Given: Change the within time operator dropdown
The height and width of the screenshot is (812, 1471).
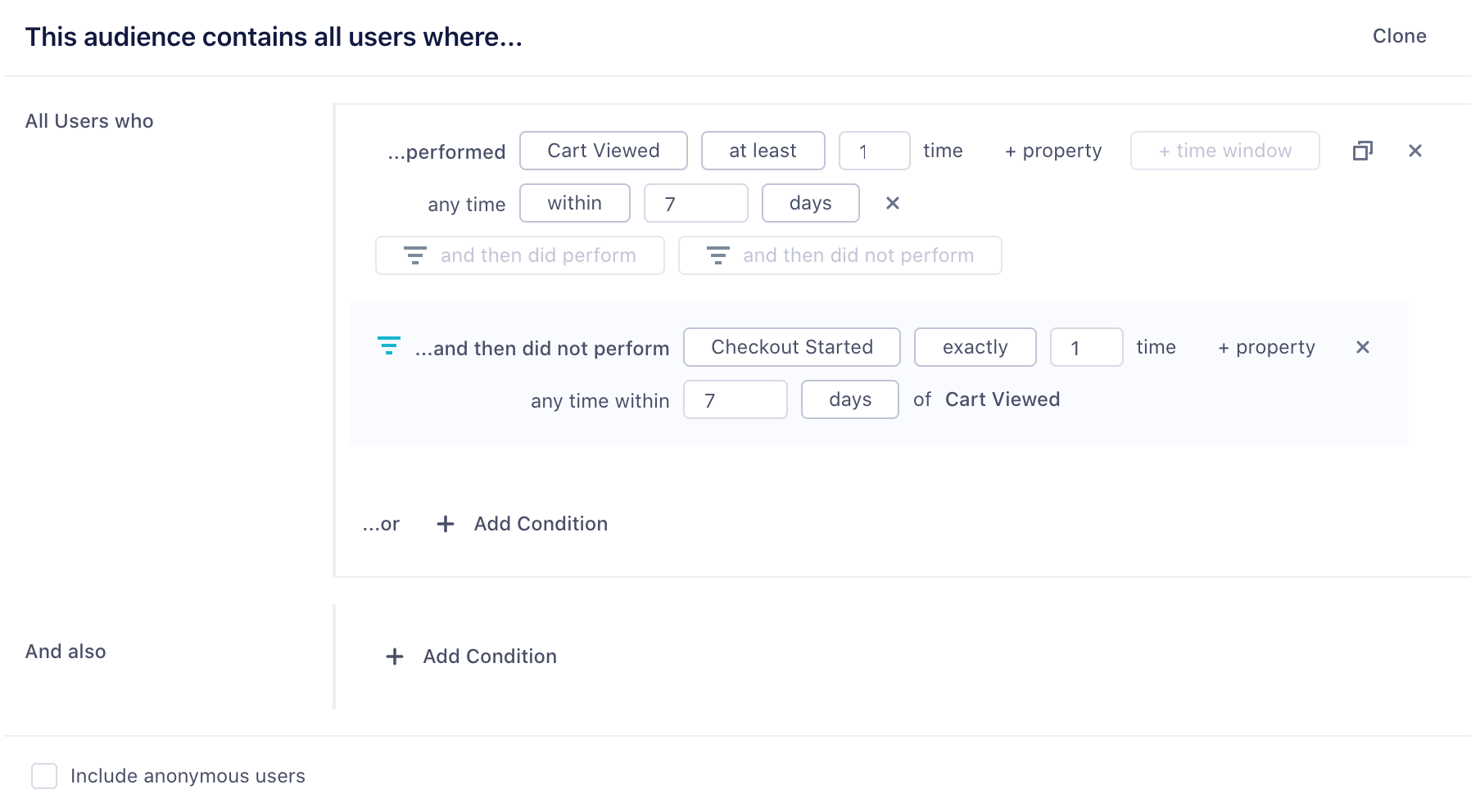Looking at the screenshot, I should pyautogui.click(x=574, y=203).
